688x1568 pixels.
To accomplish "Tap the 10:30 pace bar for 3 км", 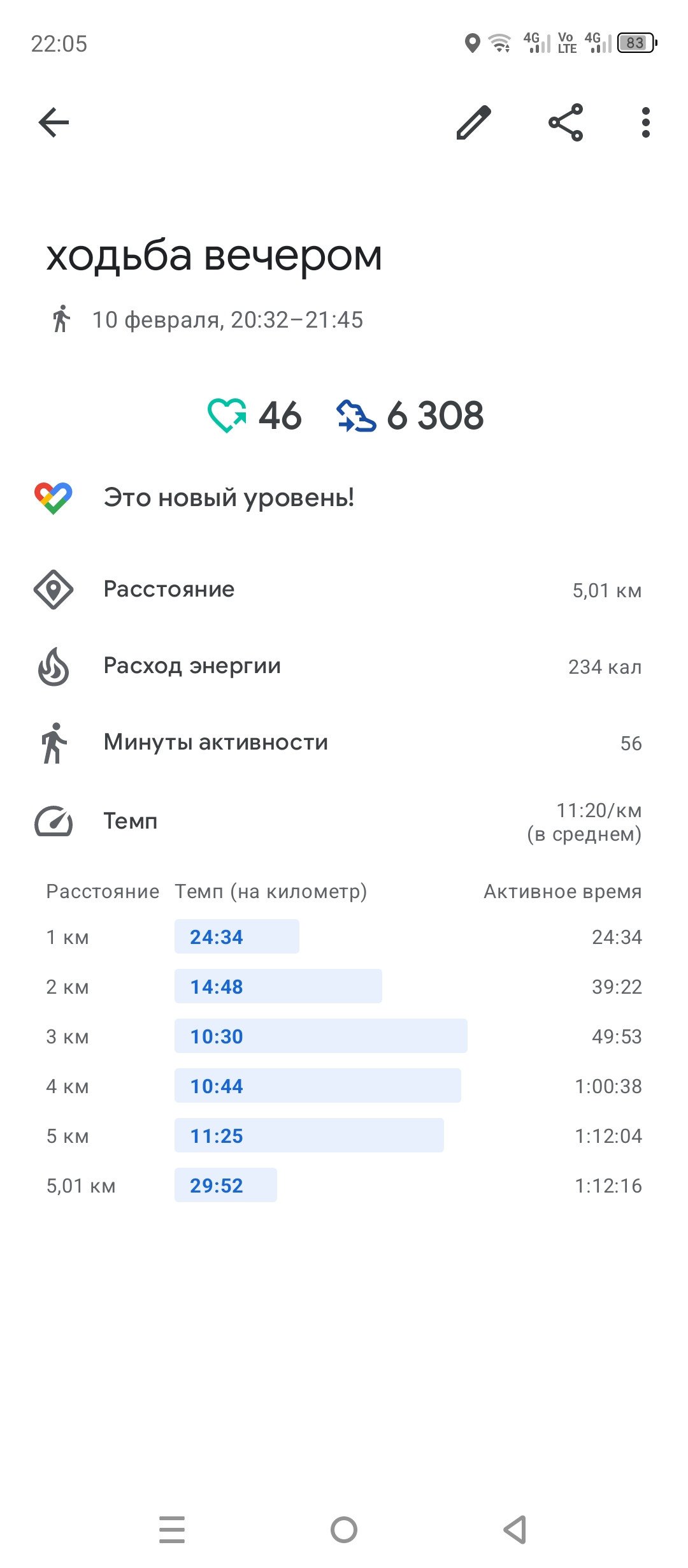I will [321, 1036].
